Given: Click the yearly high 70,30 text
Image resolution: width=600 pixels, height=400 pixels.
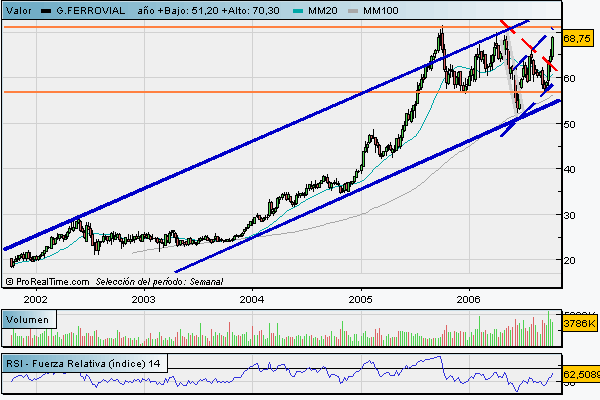Looking at the screenshot, I should 266,11.
